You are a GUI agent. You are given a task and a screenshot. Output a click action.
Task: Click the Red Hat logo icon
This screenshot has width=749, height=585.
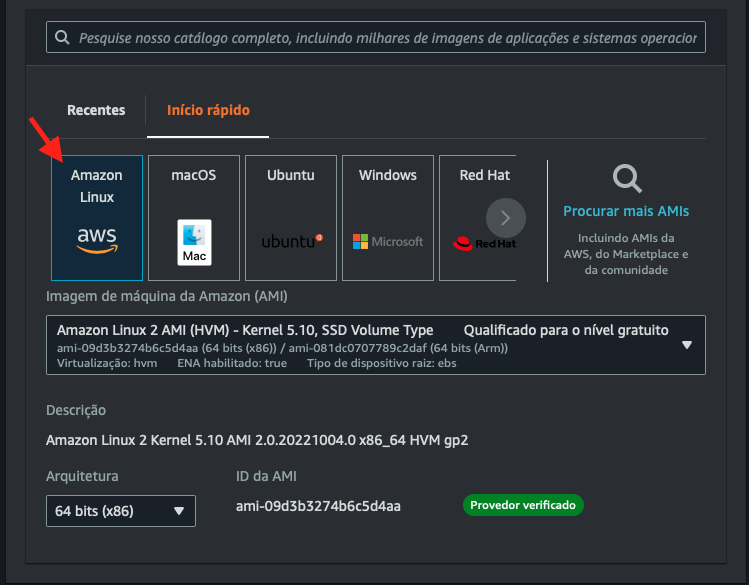tap(484, 244)
